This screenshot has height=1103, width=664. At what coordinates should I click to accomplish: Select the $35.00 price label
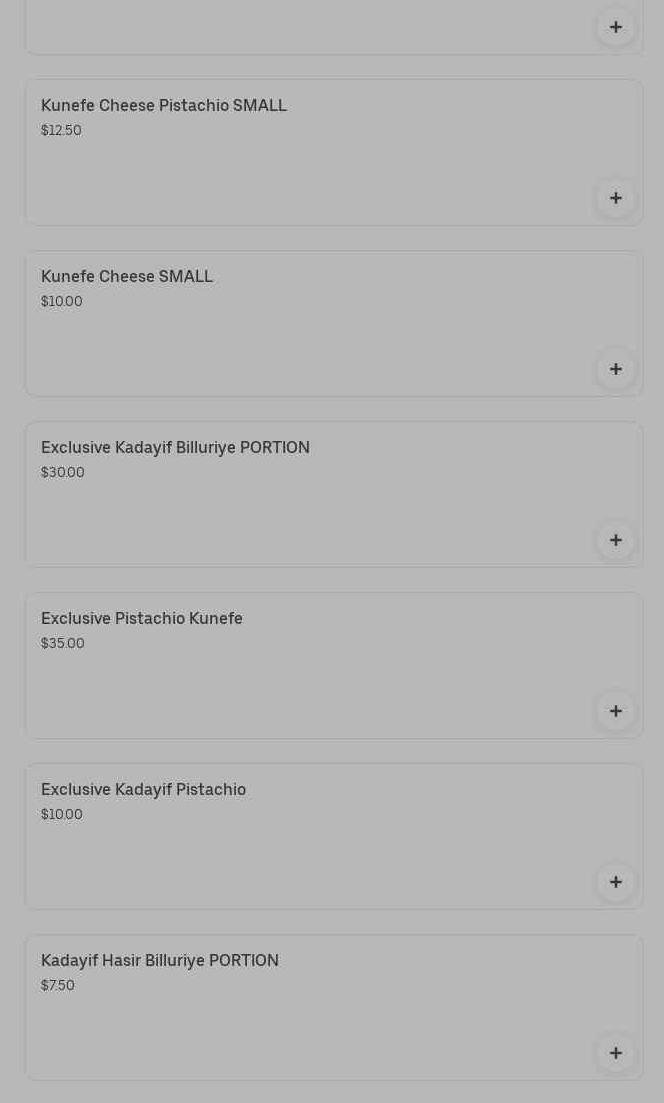pos(63,643)
